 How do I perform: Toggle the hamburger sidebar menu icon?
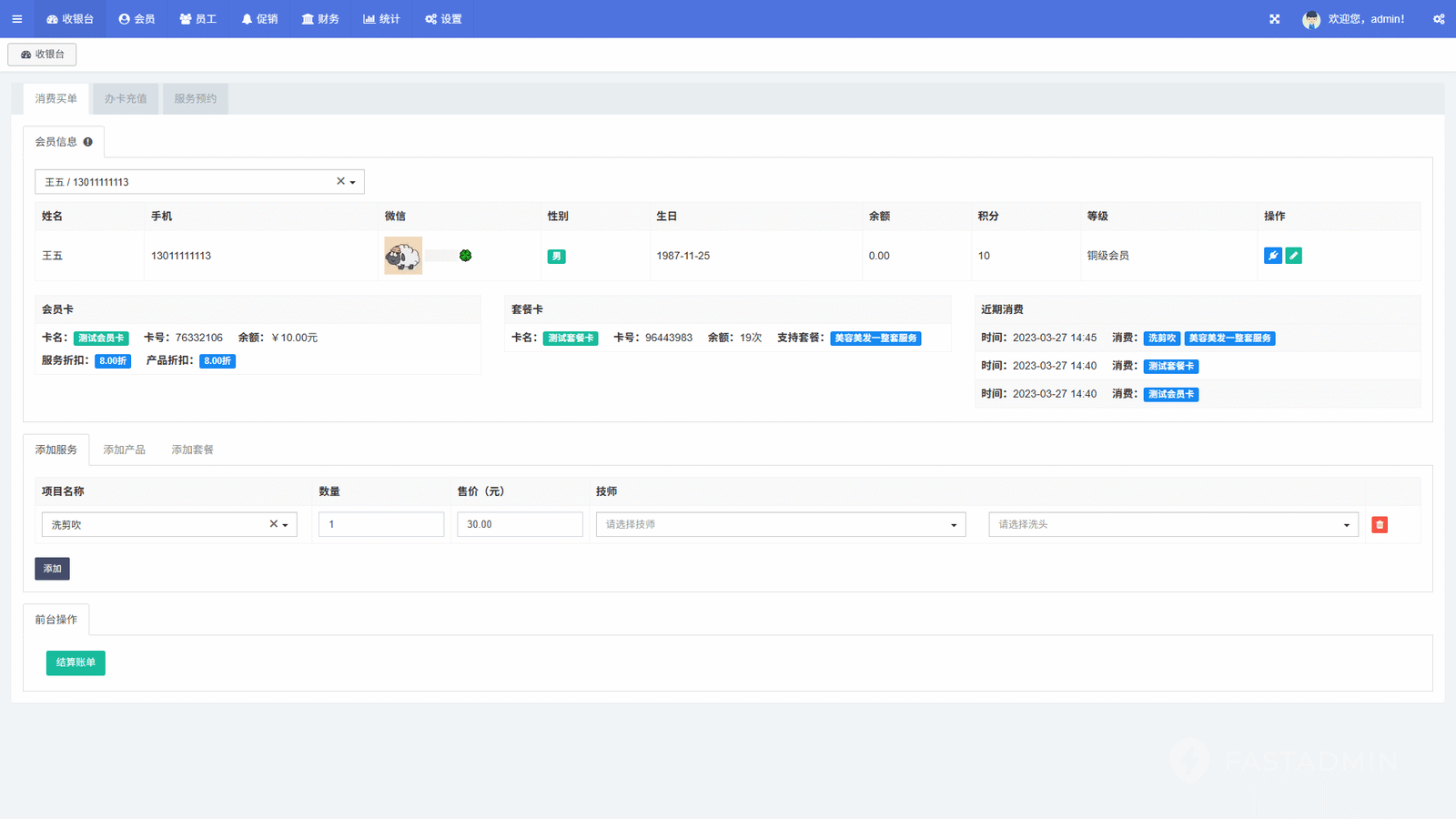pyautogui.click(x=16, y=19)
